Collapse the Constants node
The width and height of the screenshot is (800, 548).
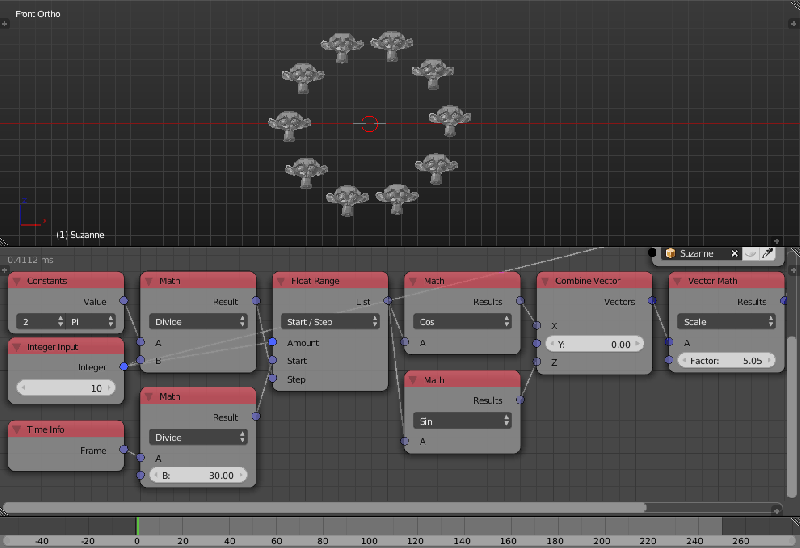click(17, 281)
